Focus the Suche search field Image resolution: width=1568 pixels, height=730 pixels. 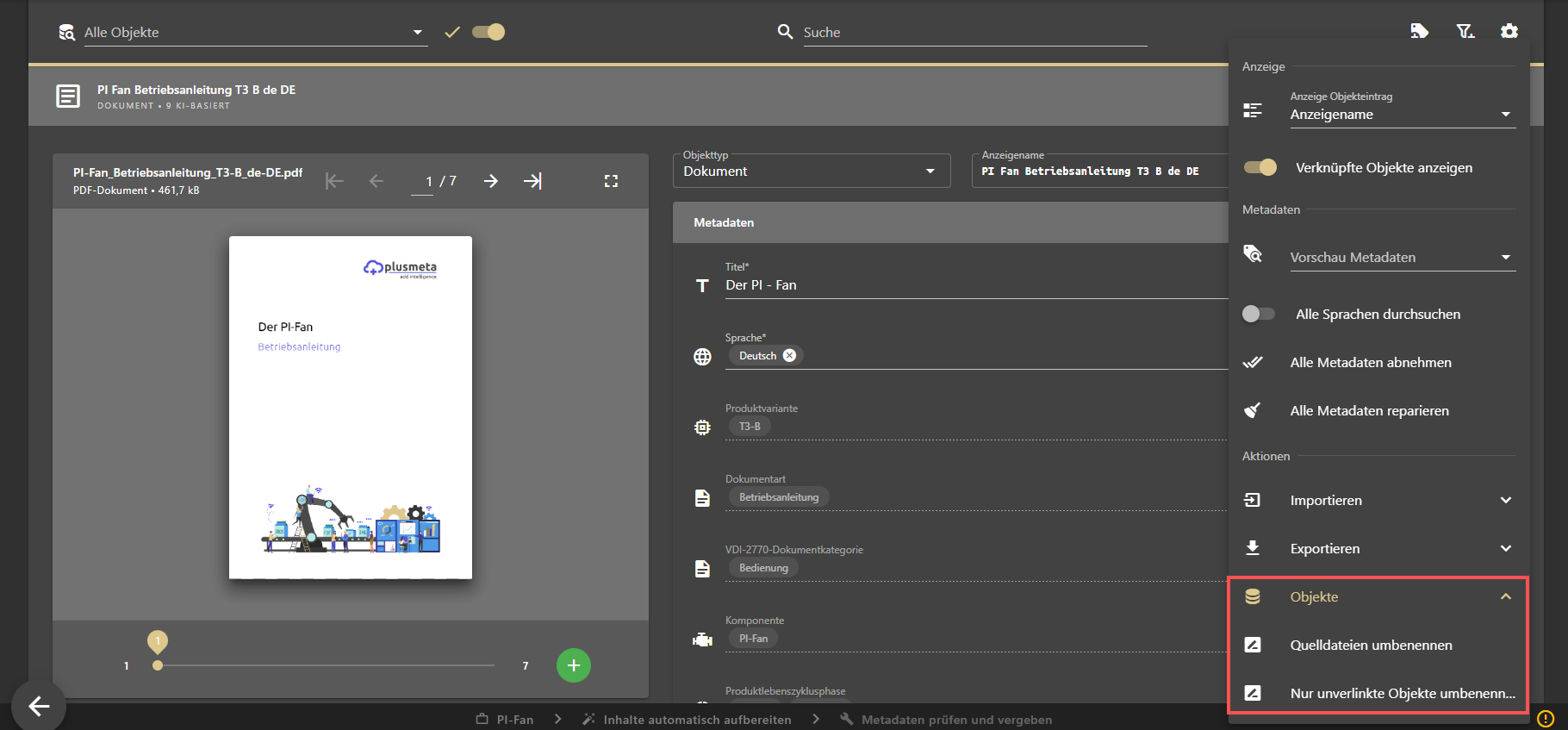tap(974, 33)
